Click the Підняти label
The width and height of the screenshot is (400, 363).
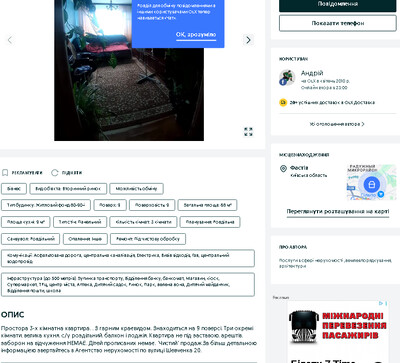72,173
